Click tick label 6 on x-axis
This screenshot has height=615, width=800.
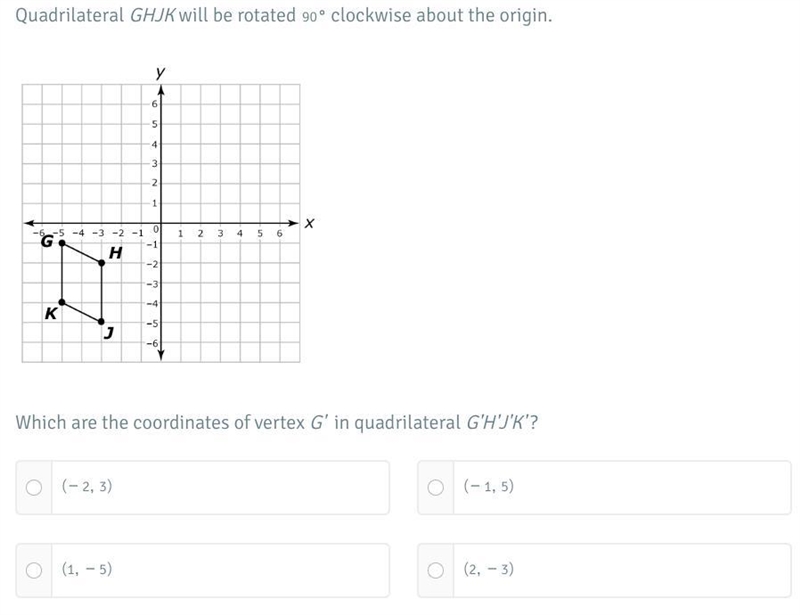point(280,233)
